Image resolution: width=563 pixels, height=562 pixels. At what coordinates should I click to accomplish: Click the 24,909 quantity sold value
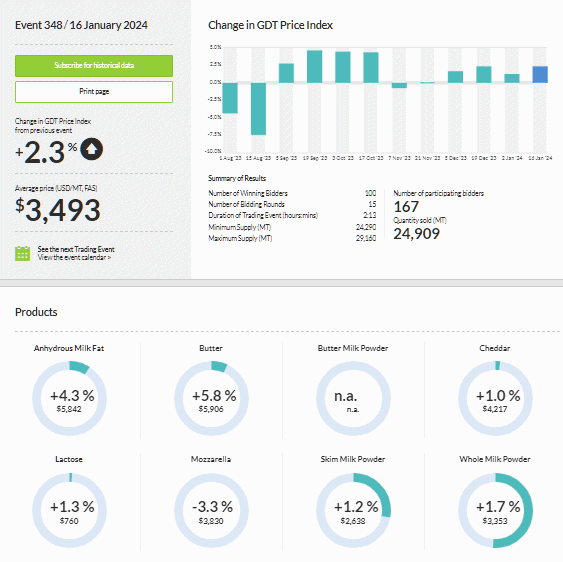[x=417, y=234]
